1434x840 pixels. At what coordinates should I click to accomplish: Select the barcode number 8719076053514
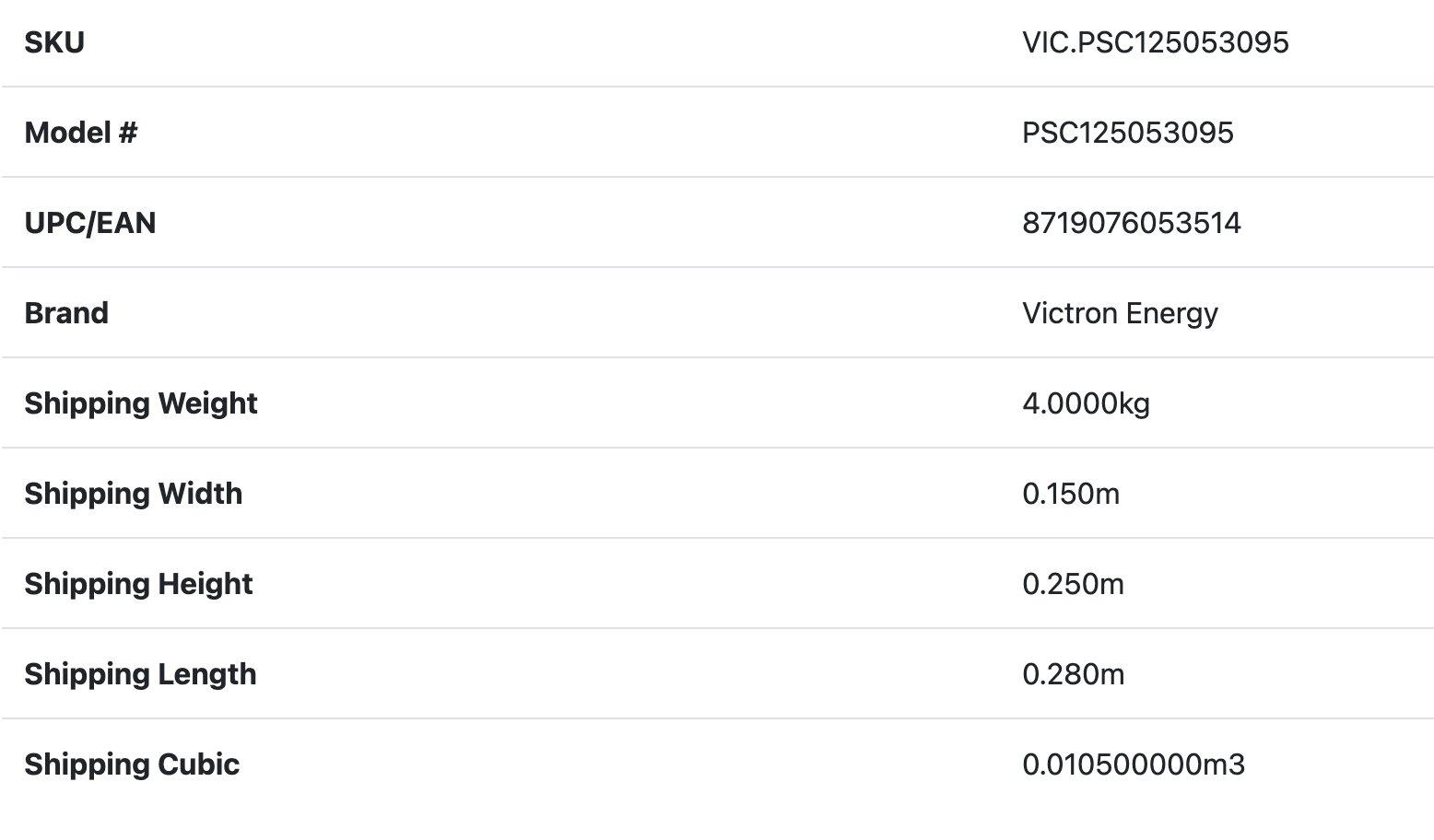pyautogui.click(x=1131, y=223)
